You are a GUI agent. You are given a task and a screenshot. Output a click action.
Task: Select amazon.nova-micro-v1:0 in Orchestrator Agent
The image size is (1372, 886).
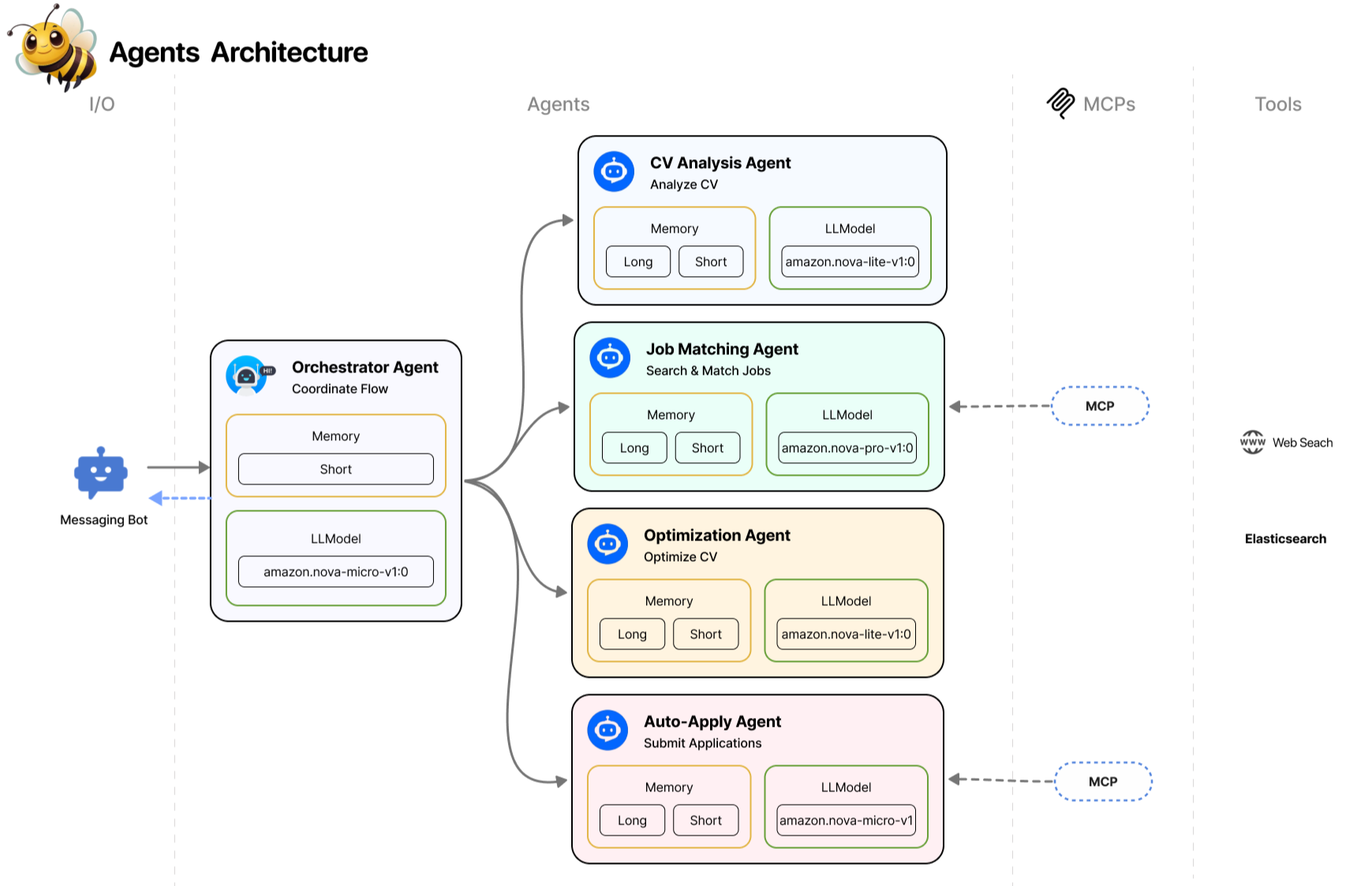336,571
